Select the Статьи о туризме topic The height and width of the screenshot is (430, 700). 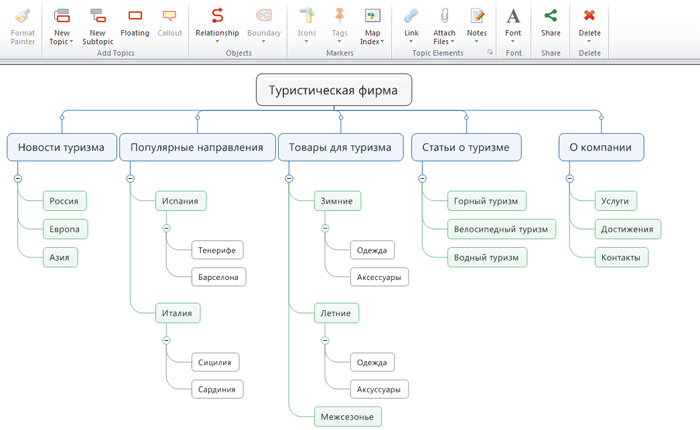tap(466, 147)
